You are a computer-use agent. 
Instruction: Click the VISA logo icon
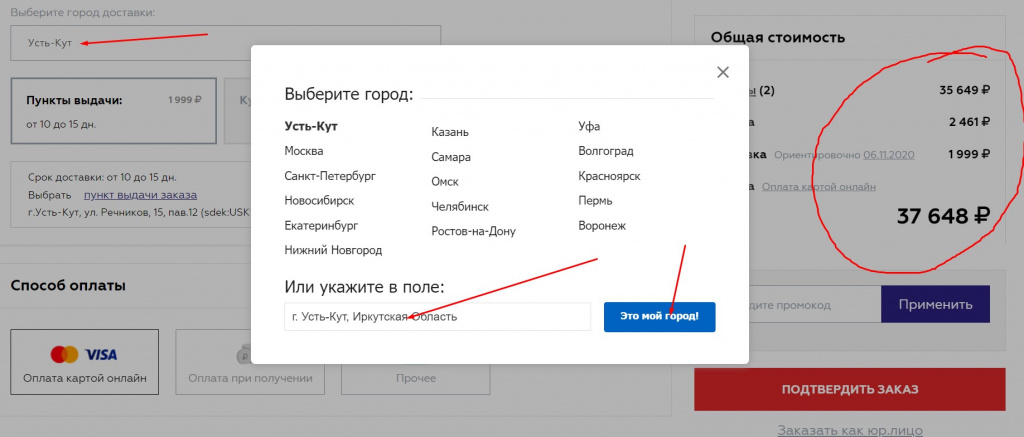(x=101, y=355)
